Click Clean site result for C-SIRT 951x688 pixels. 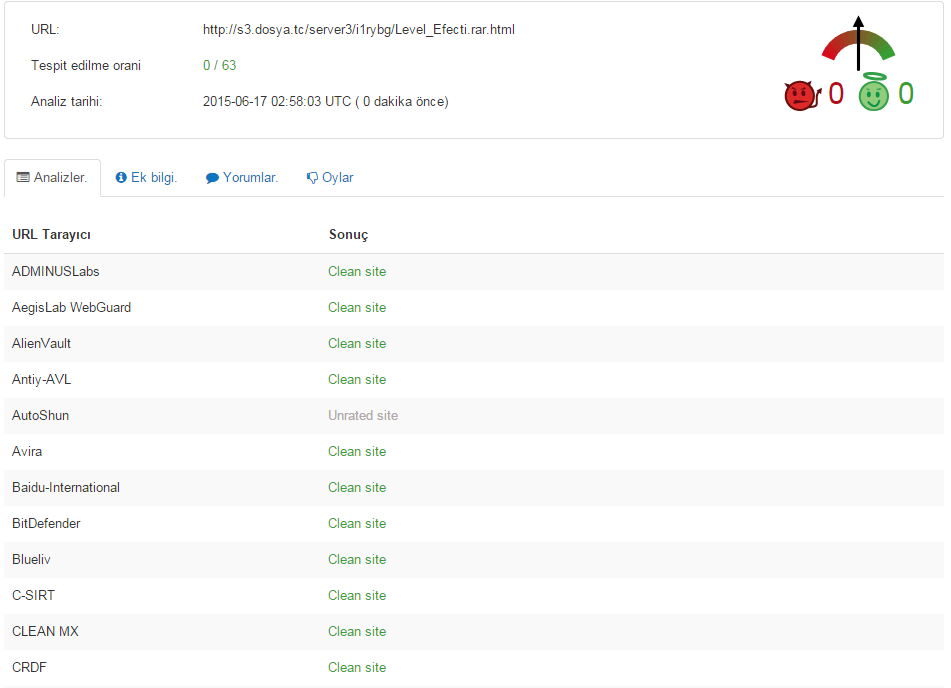357,595
